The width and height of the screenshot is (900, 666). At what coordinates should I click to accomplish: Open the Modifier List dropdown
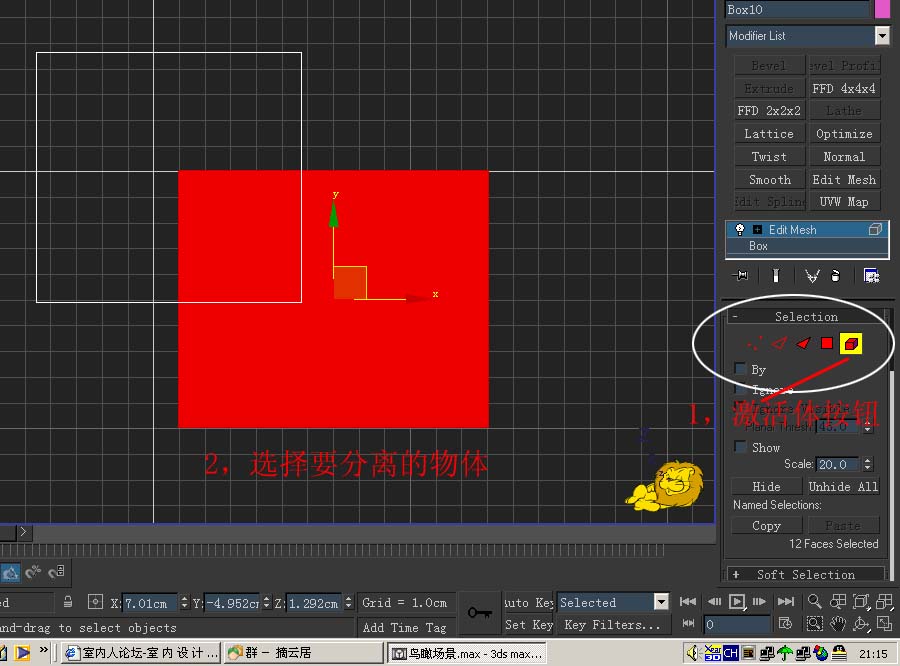click(x=881, y=36)
